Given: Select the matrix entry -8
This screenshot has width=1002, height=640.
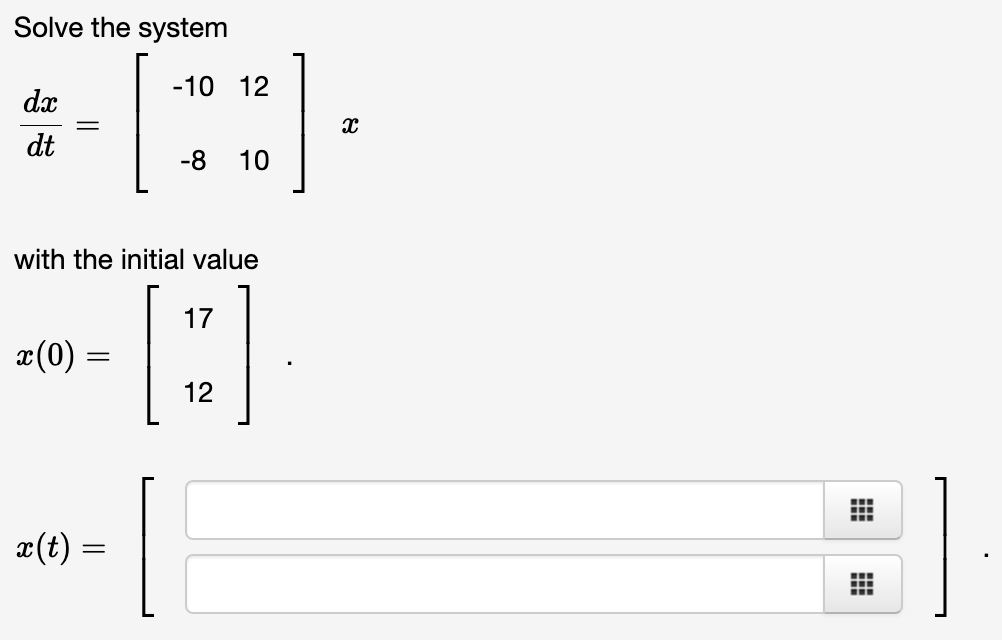Looking at the screenshot, I should (195, 160).
